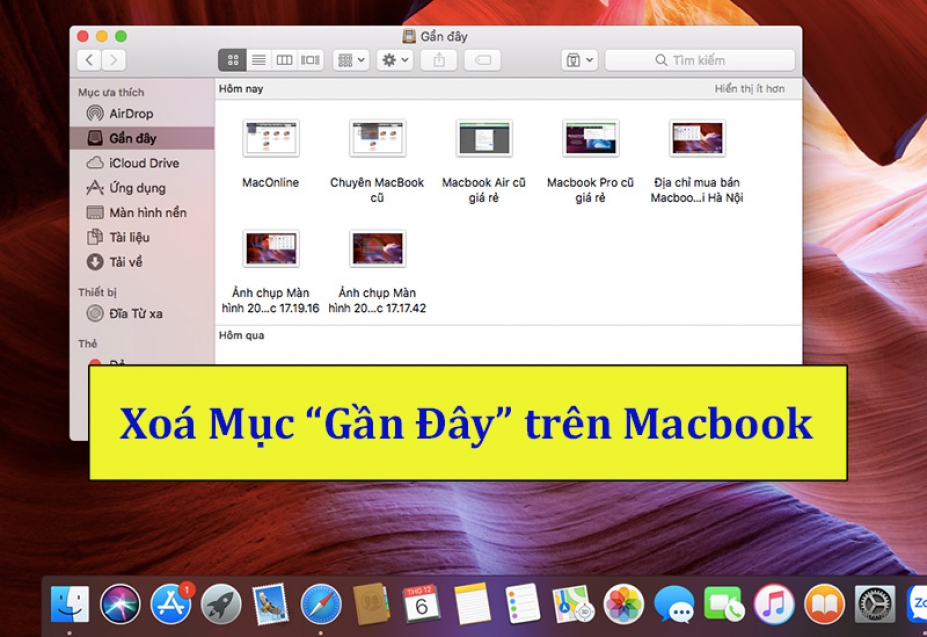This screenshot has width=927, height=637.
Task: Select Gần đây in sidebar
Action: [x=142, y=138]
